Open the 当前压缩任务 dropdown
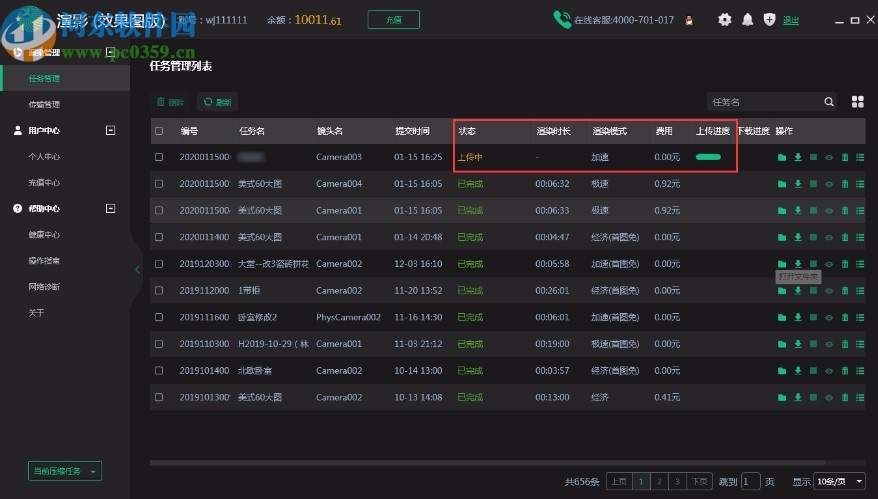 [x=65, y=471]
